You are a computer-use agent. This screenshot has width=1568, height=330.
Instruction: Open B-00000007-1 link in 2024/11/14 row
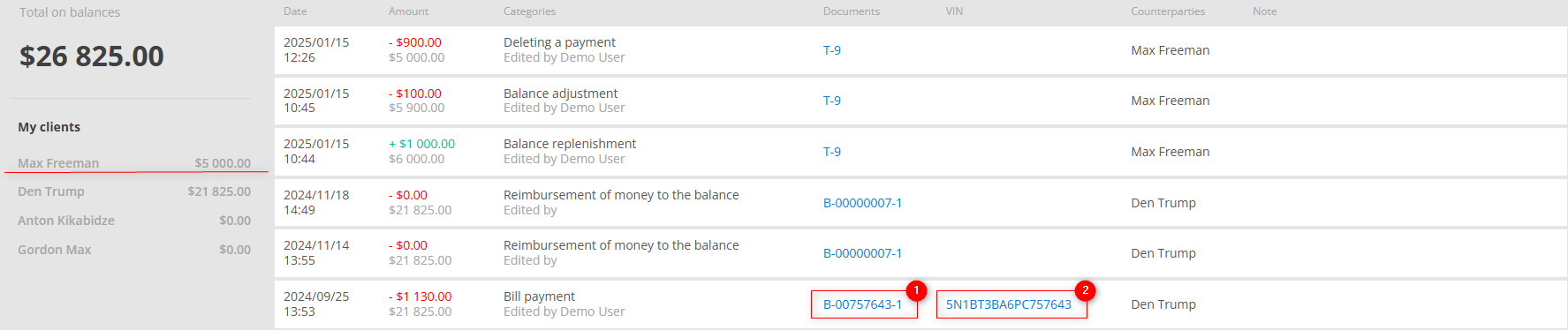[x=863, y=253]
